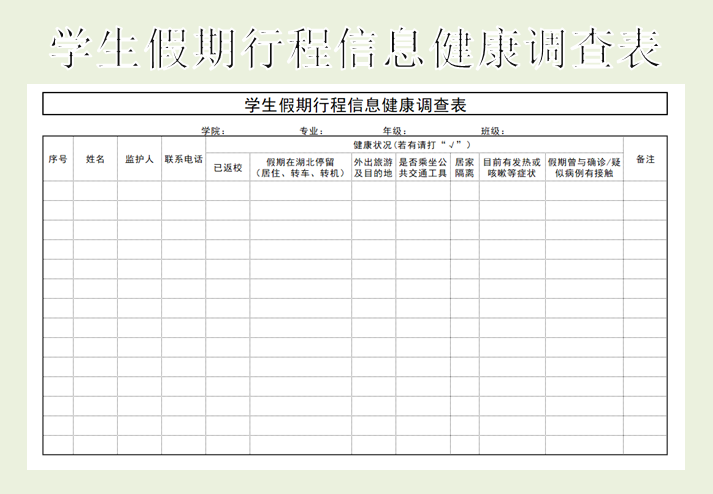
Task: Click the 目前有发热或咳嗽等症状 header
Action: coord(511,167)
